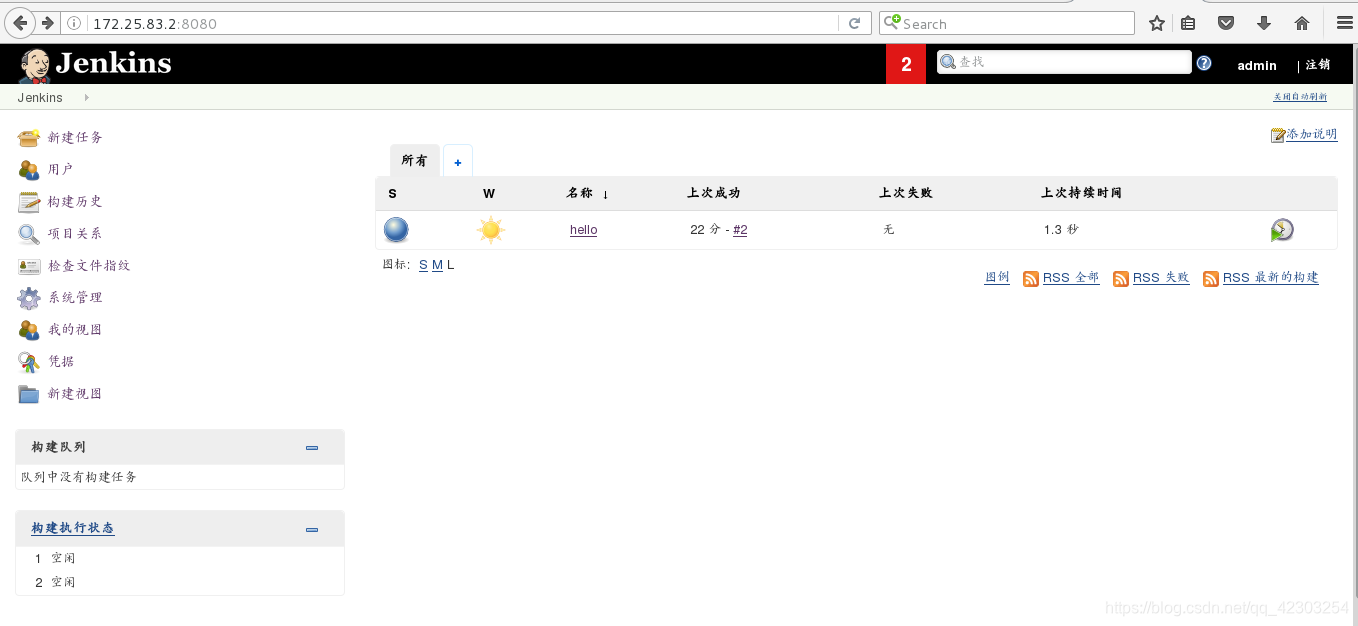Viewport: 1358px width, 626px height.
Task: Reload the page with the refresh icon
Action: 854,23
